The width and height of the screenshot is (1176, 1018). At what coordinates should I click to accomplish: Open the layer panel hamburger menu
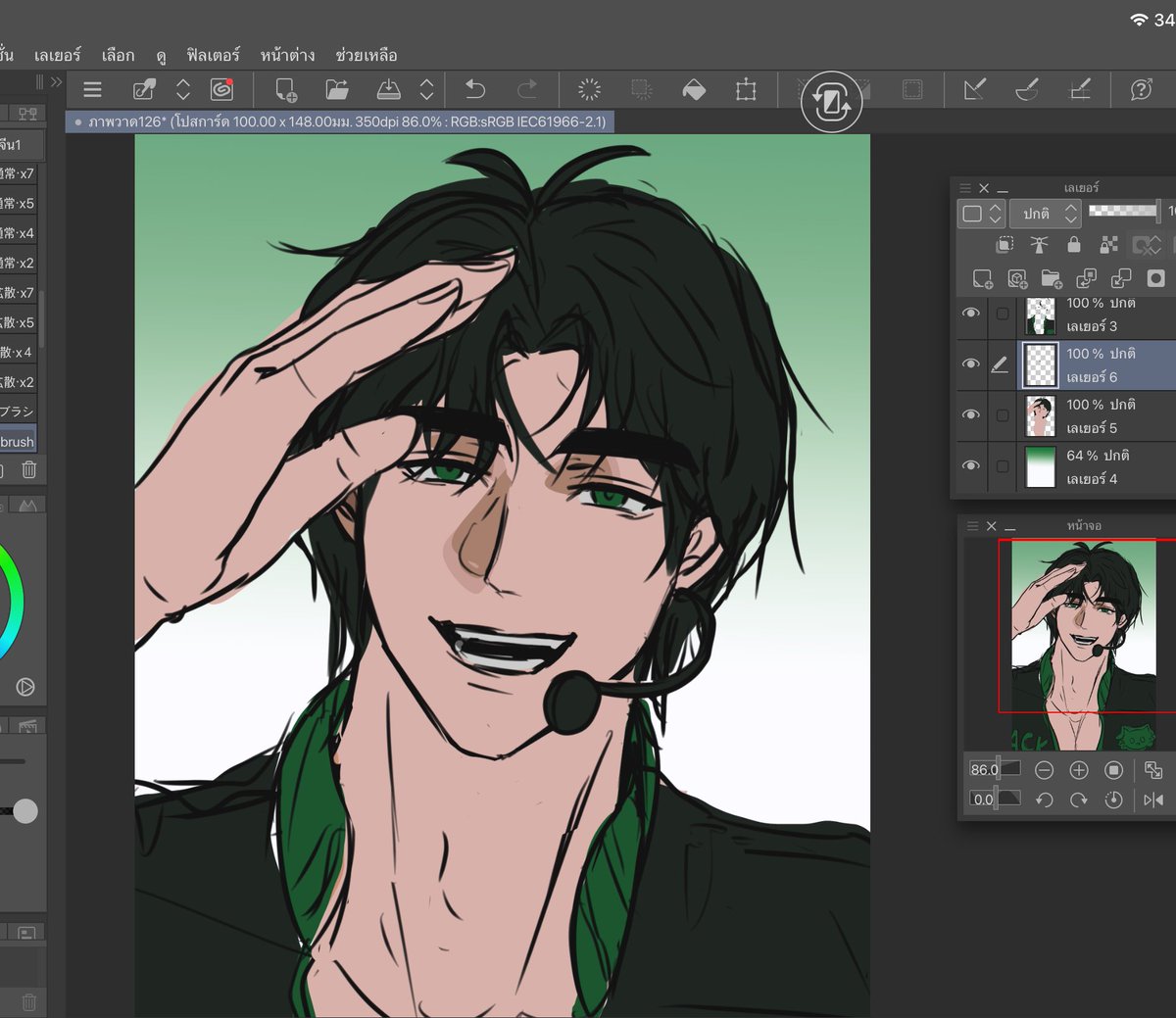(x=965, y=188)
